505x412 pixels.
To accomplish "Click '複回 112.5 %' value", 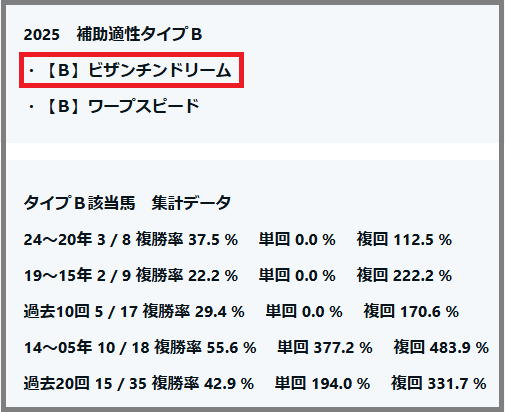I will pos(404,239).
